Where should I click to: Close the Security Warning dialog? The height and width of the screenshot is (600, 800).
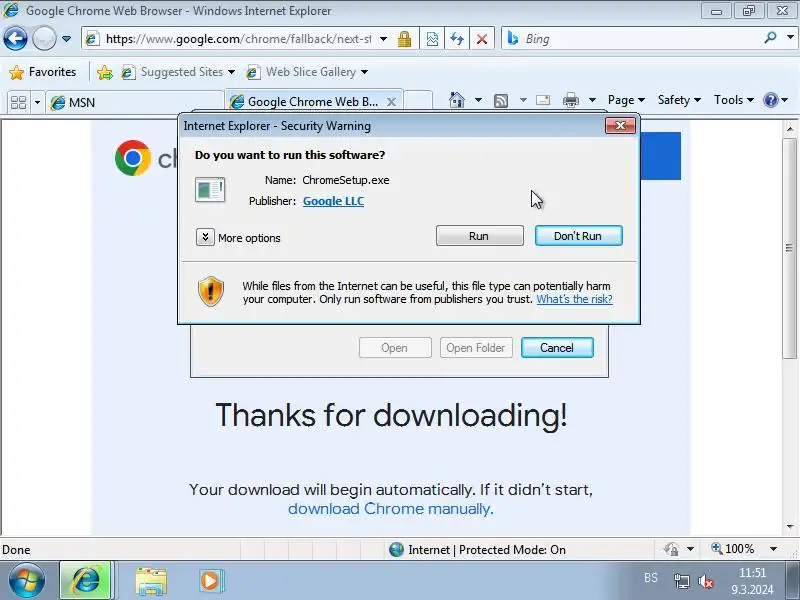620,126
